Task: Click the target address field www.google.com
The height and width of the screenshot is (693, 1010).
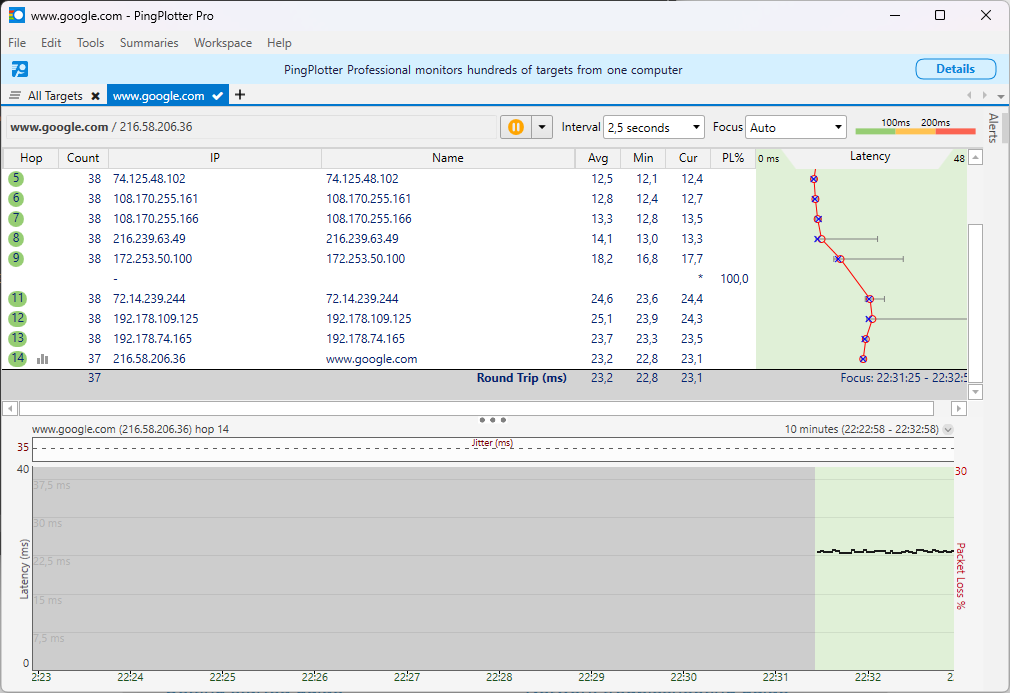Action: pyautogui.click(x=251, y=127)
